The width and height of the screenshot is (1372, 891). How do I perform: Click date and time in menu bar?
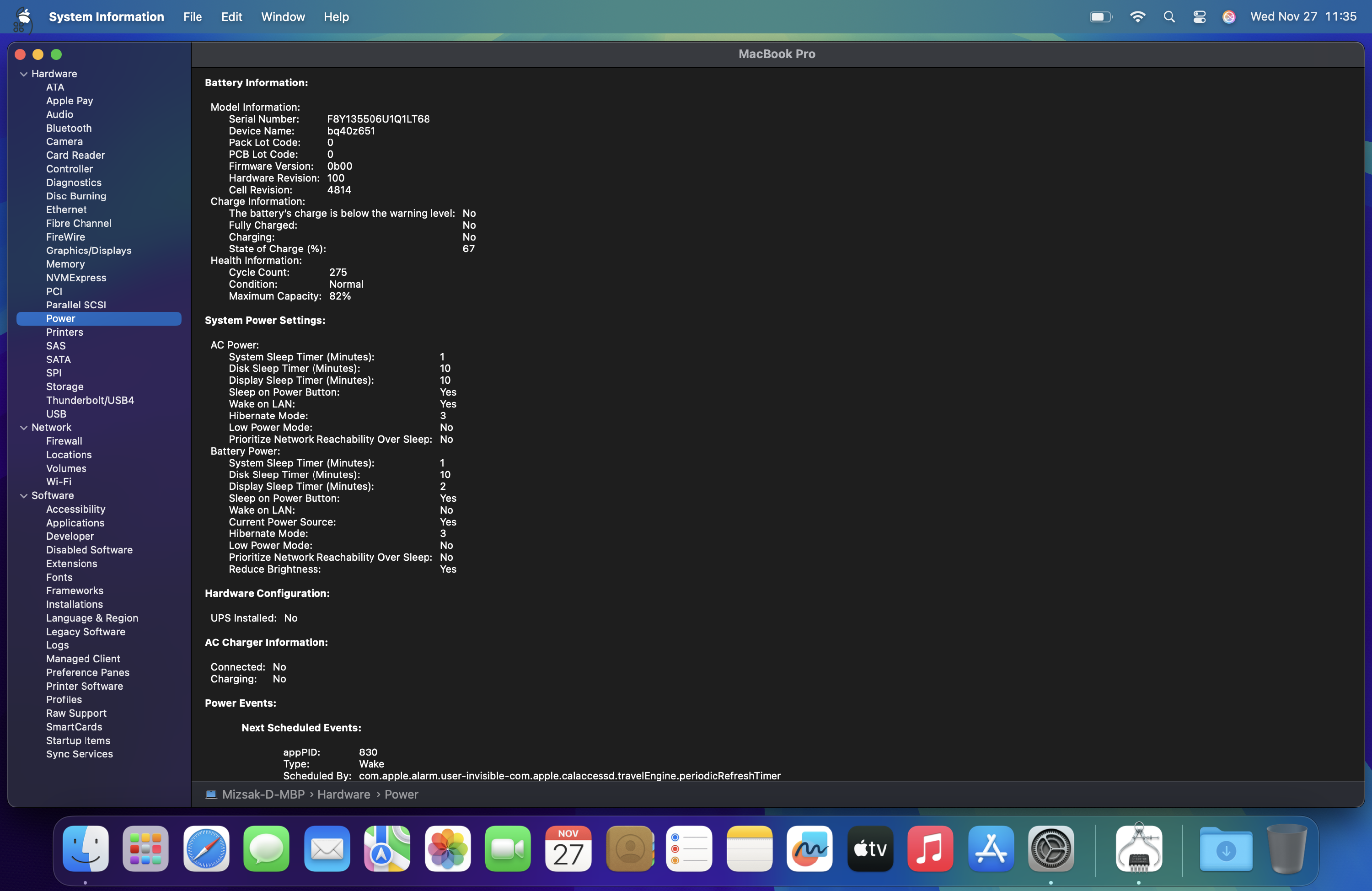click(x=1303, y=17)
